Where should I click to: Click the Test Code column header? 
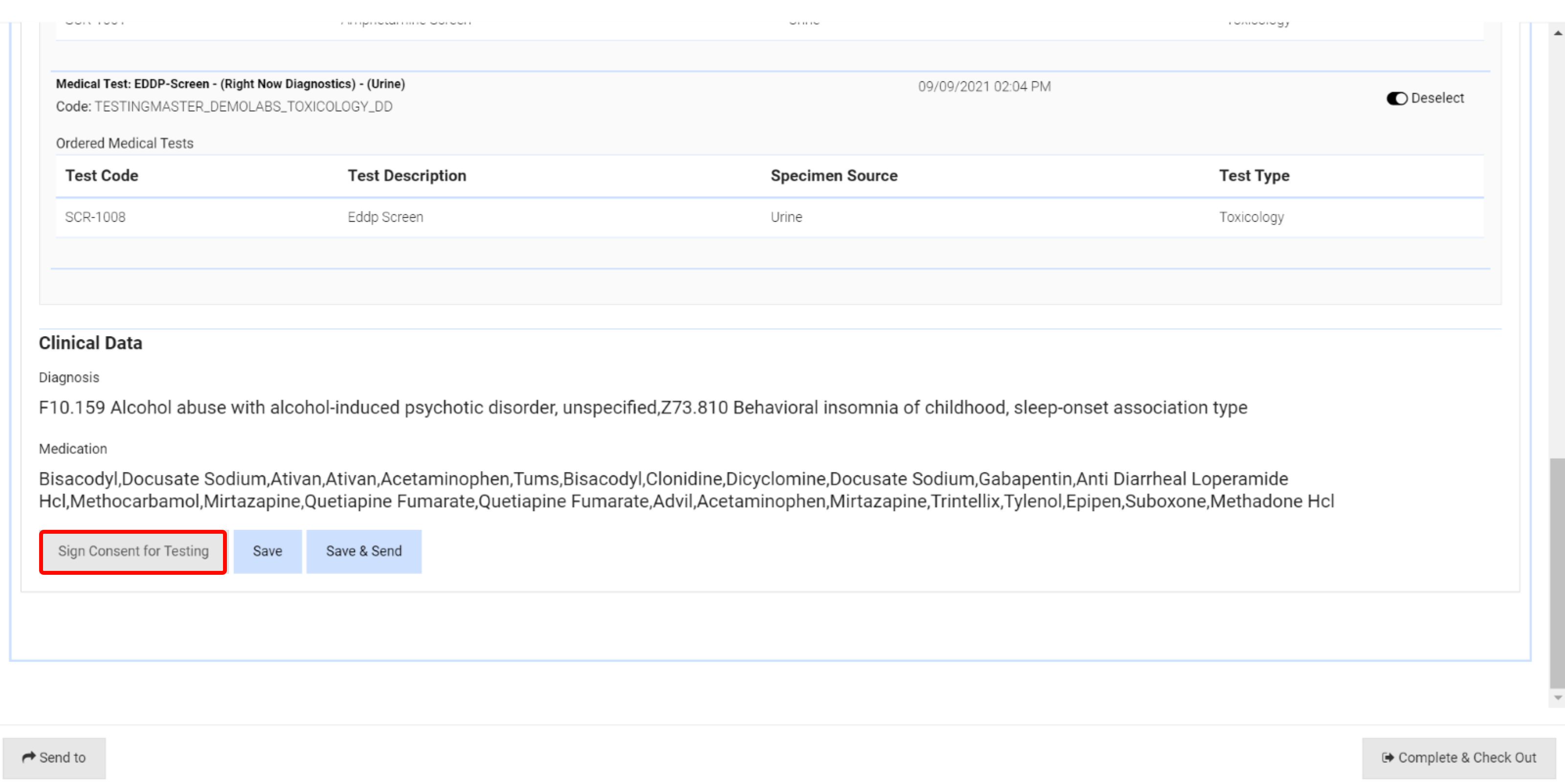click(x=101, y=175)
